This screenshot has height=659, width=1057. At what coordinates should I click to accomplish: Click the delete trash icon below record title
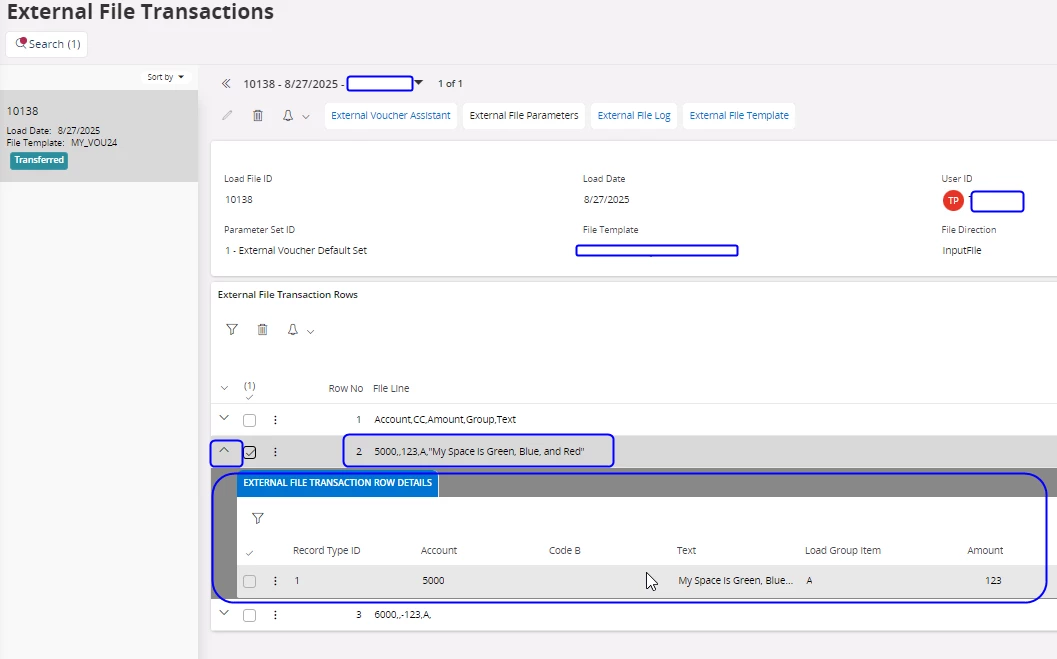(x=258, y=116)
